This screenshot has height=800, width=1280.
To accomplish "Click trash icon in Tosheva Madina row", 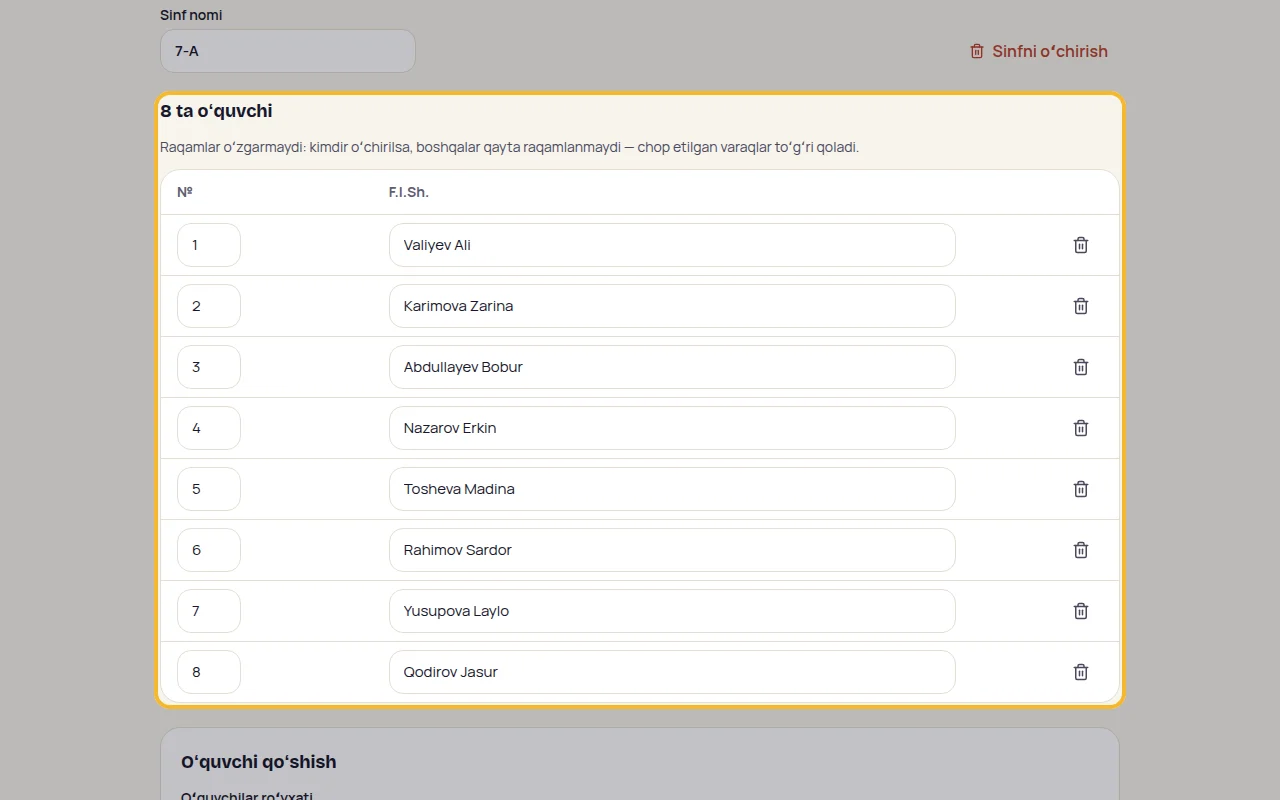I will coord(1081,489).
